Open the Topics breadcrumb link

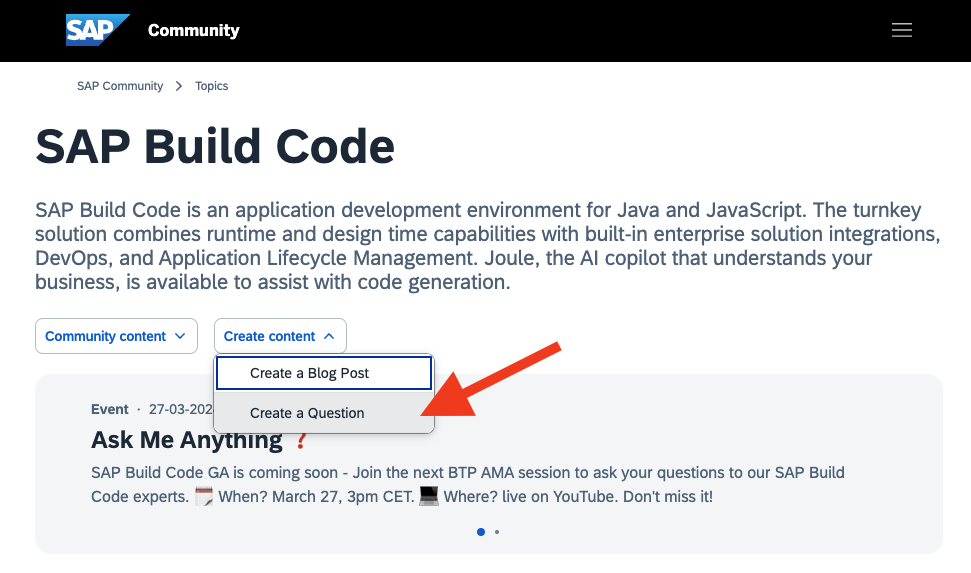tap(212, 86)
